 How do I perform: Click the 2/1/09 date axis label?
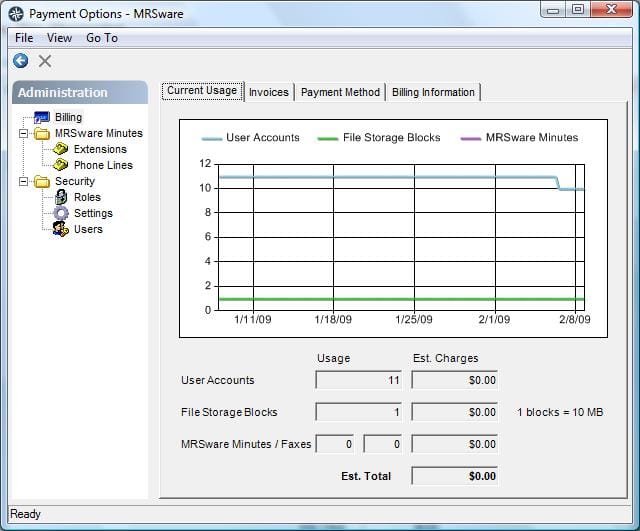[x=494, y=319]
